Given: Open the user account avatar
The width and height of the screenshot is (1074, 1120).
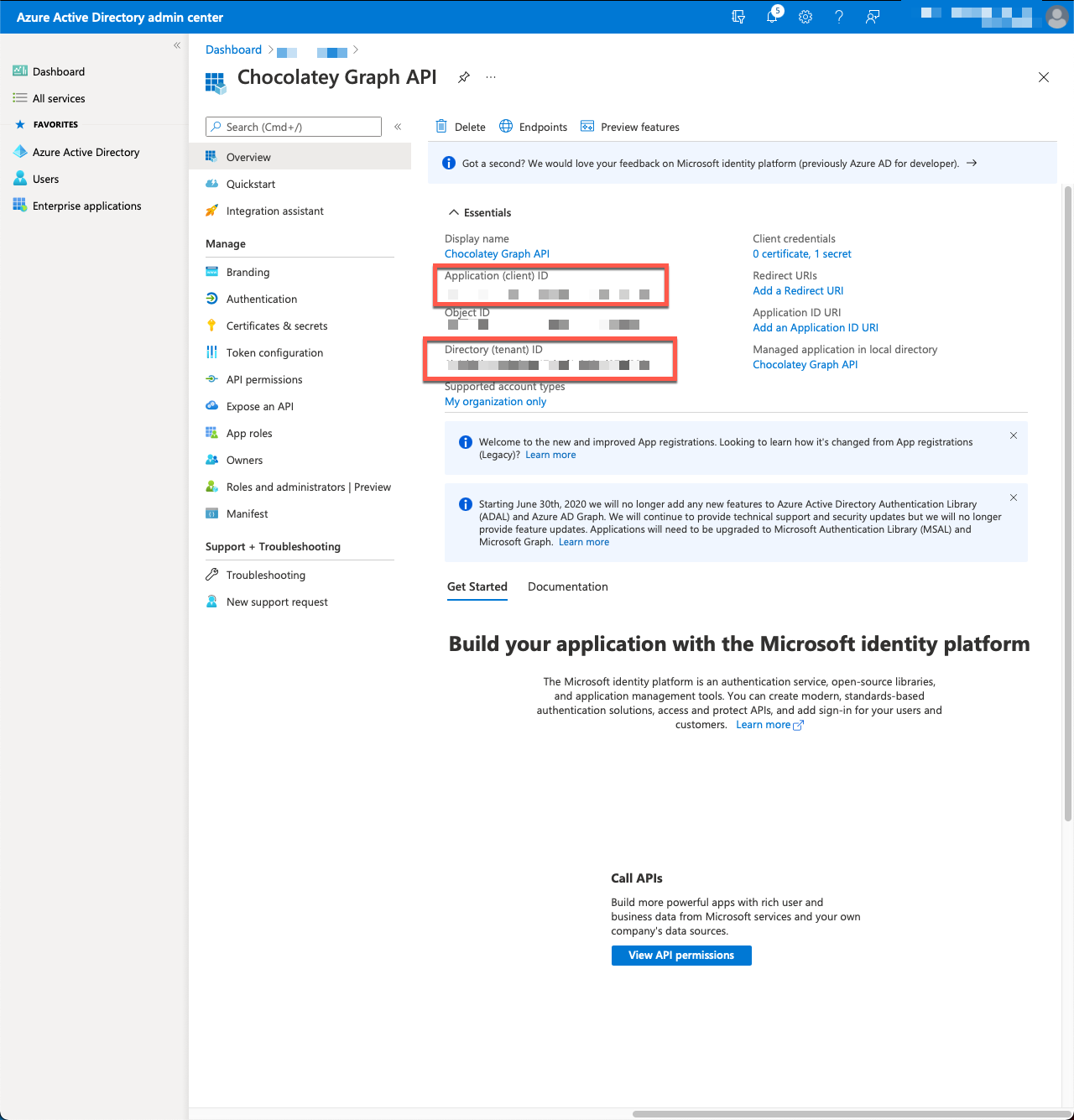Looking at the screenshot, I should pos(1056,17).
